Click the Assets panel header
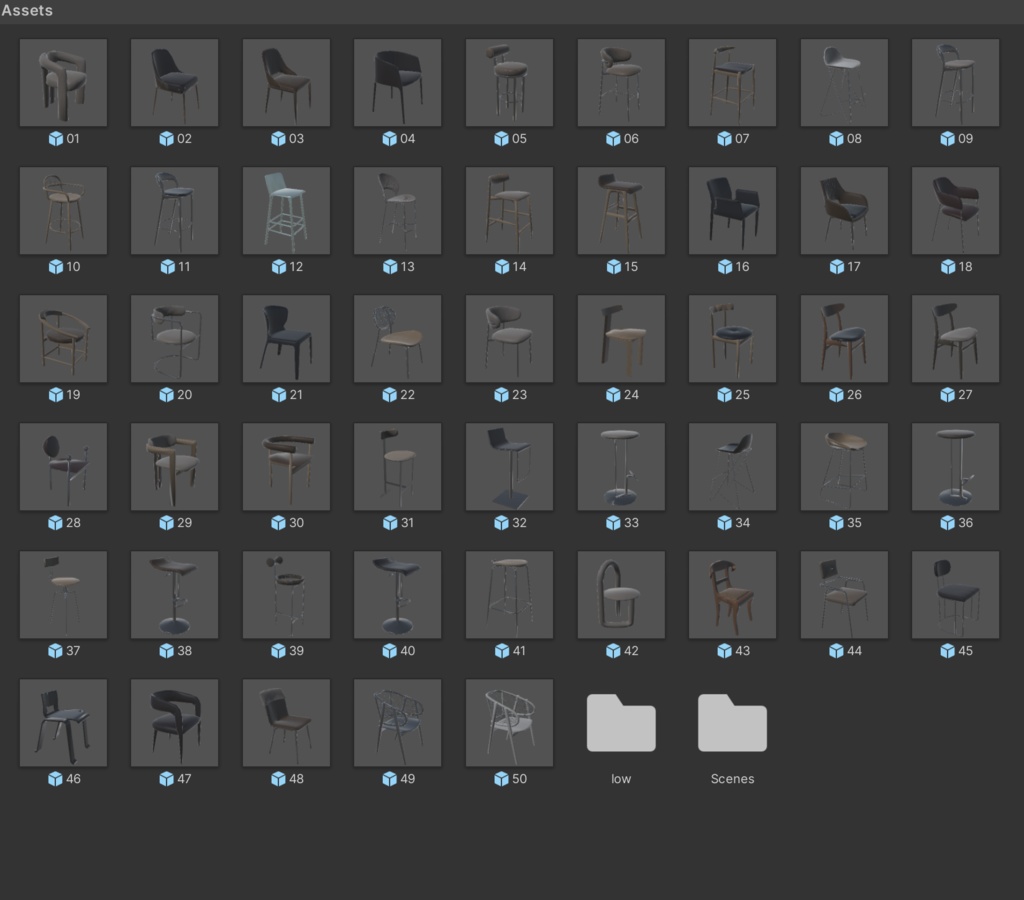1024x900 pixels. pyautogui.click(x=26, y=10)
